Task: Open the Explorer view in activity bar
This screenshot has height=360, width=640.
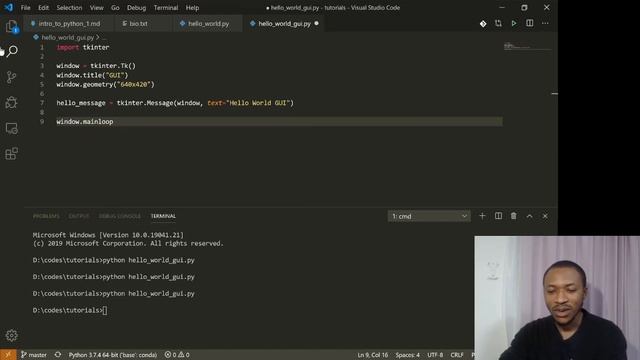Action: tap(11, 27)
